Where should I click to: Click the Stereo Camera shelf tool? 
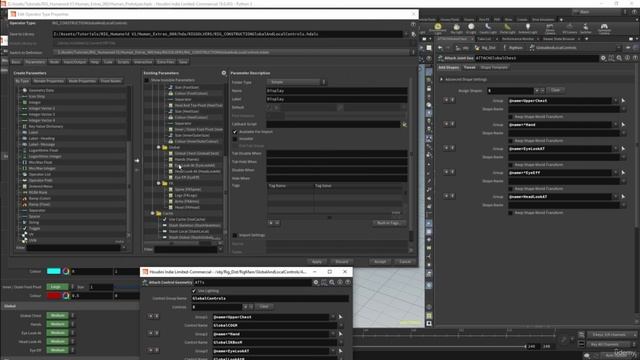pyautogui.click(x=550, y=29)
